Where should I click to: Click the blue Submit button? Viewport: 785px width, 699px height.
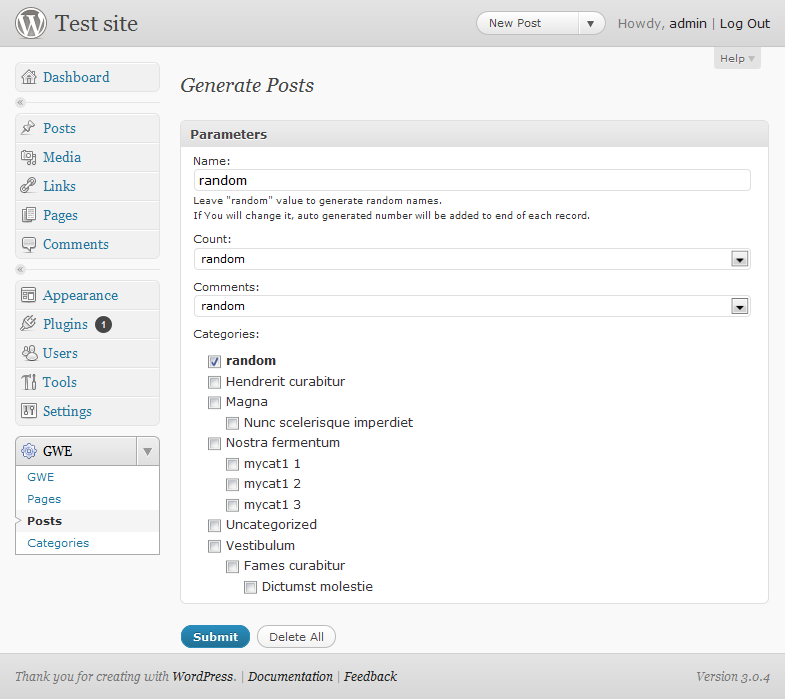(x=215, y=636)
